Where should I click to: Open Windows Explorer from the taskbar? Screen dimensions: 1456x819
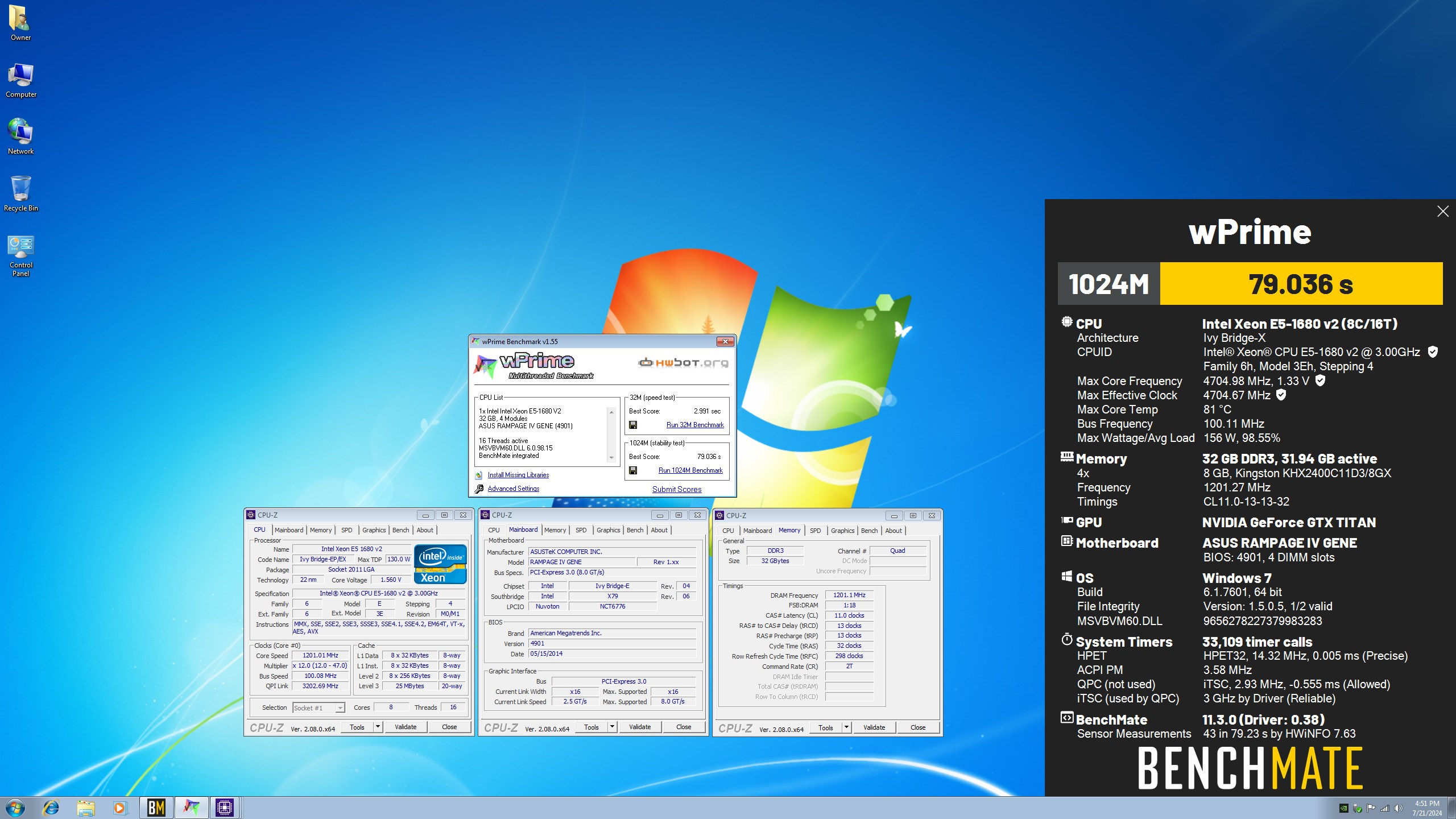(85, 807)
